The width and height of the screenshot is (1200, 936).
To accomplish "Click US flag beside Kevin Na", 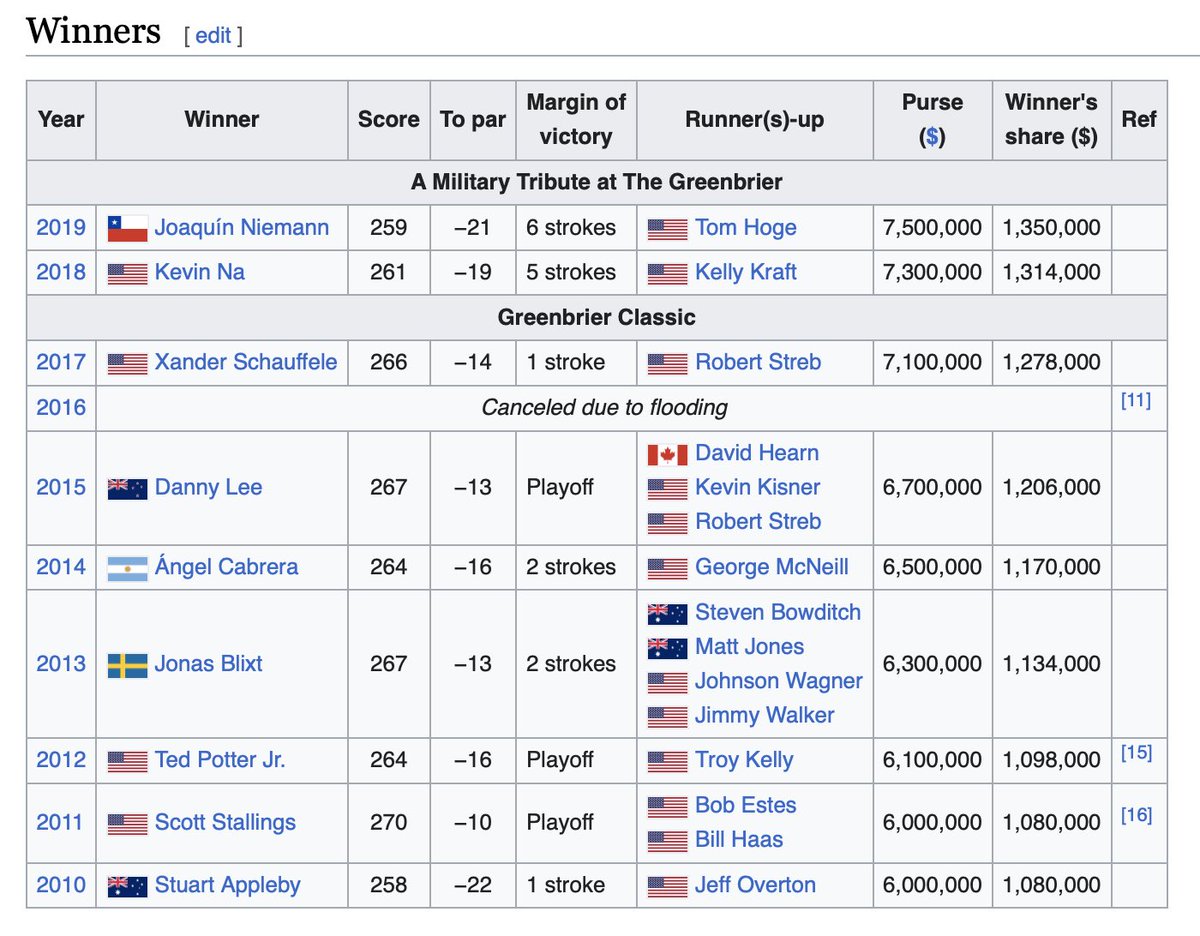I will [x=127, y=273].
